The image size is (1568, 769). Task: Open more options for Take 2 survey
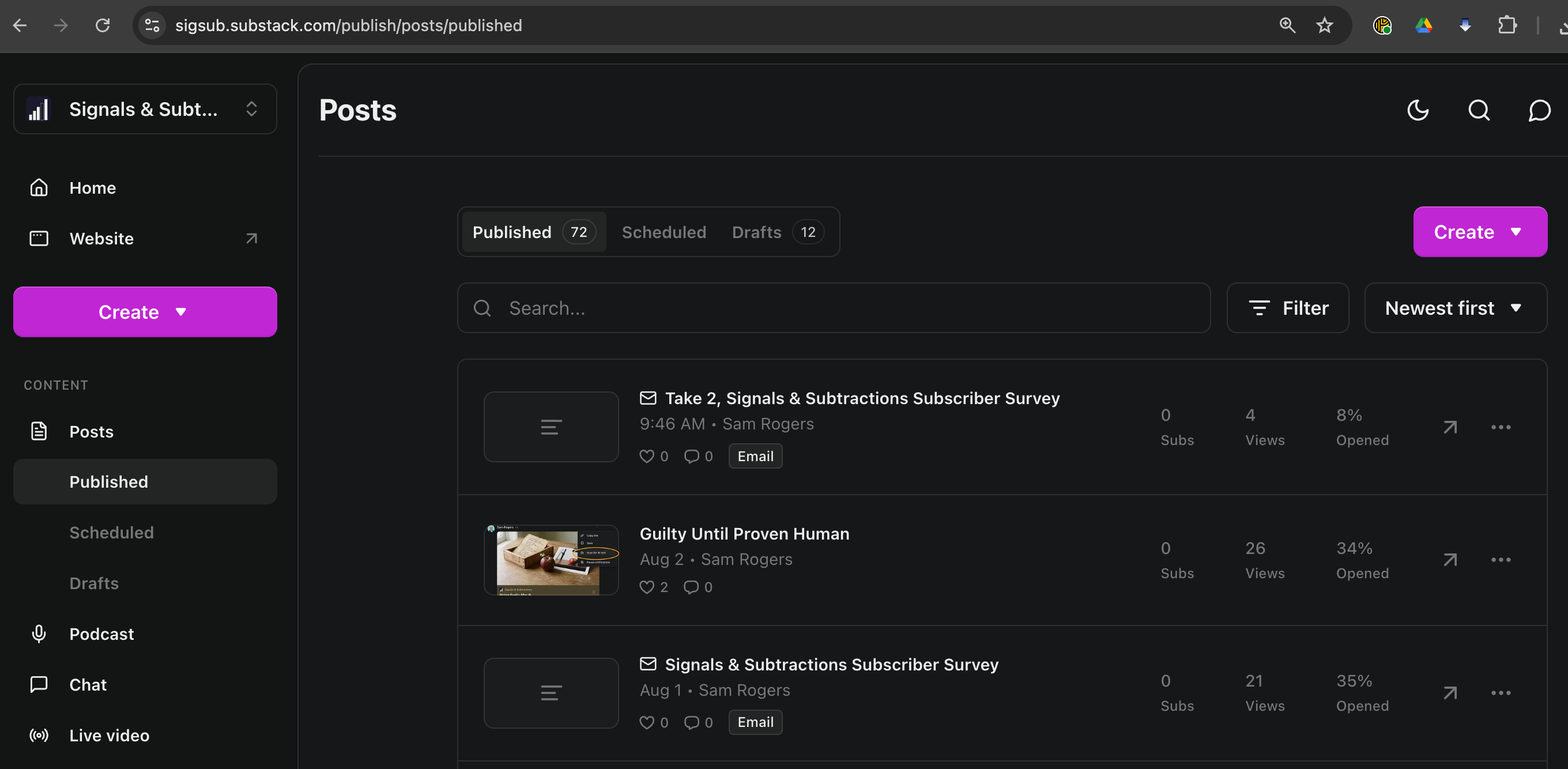(1501, 427)
